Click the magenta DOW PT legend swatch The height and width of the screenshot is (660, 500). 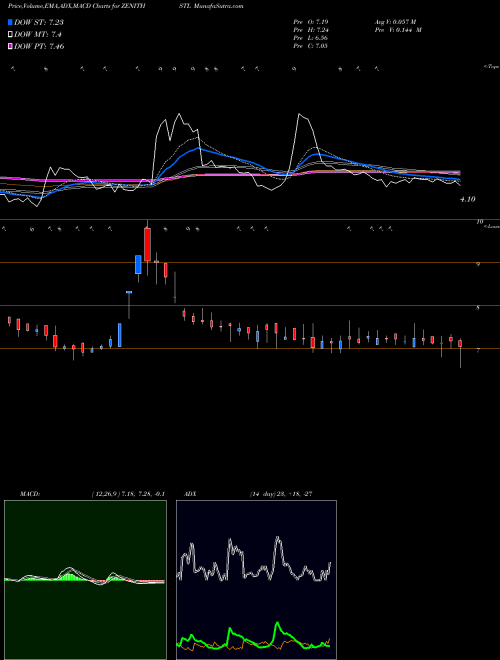point(10,46)
